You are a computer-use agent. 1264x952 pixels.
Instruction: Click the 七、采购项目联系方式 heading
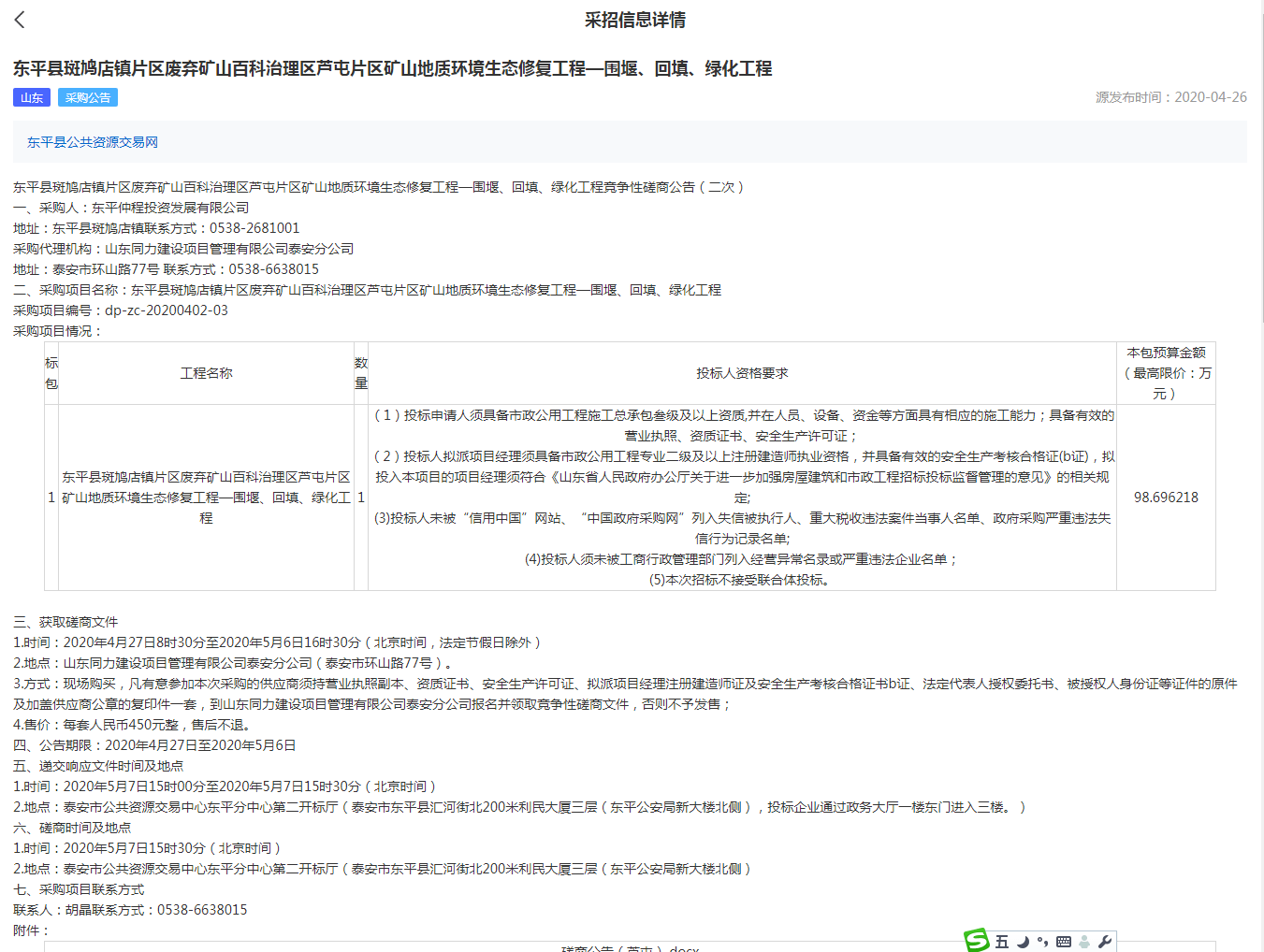[x=79, y=889]
